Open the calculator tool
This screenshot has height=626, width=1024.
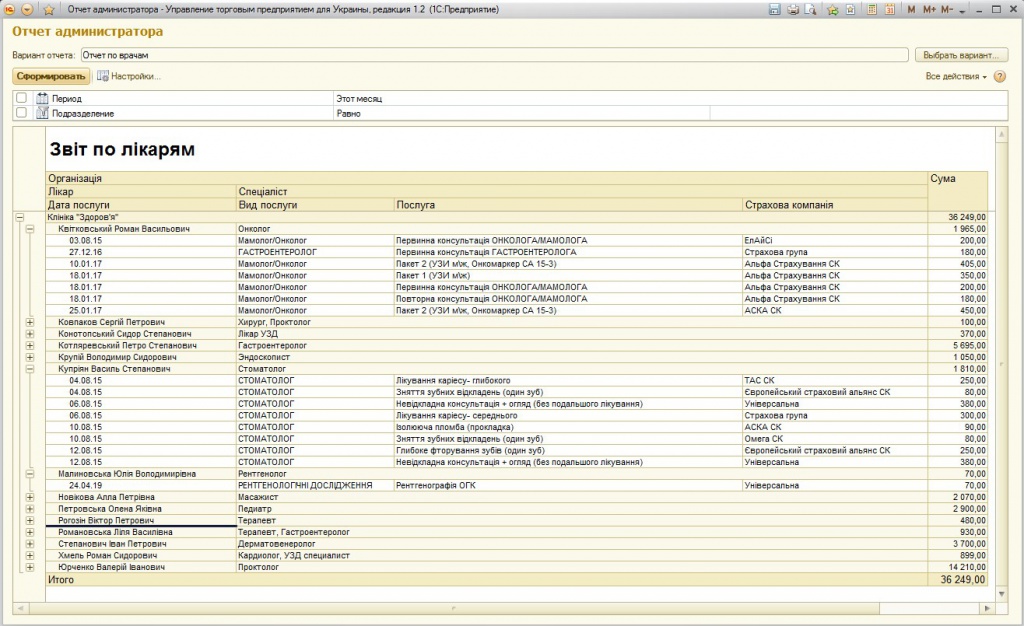pos(872,10)
